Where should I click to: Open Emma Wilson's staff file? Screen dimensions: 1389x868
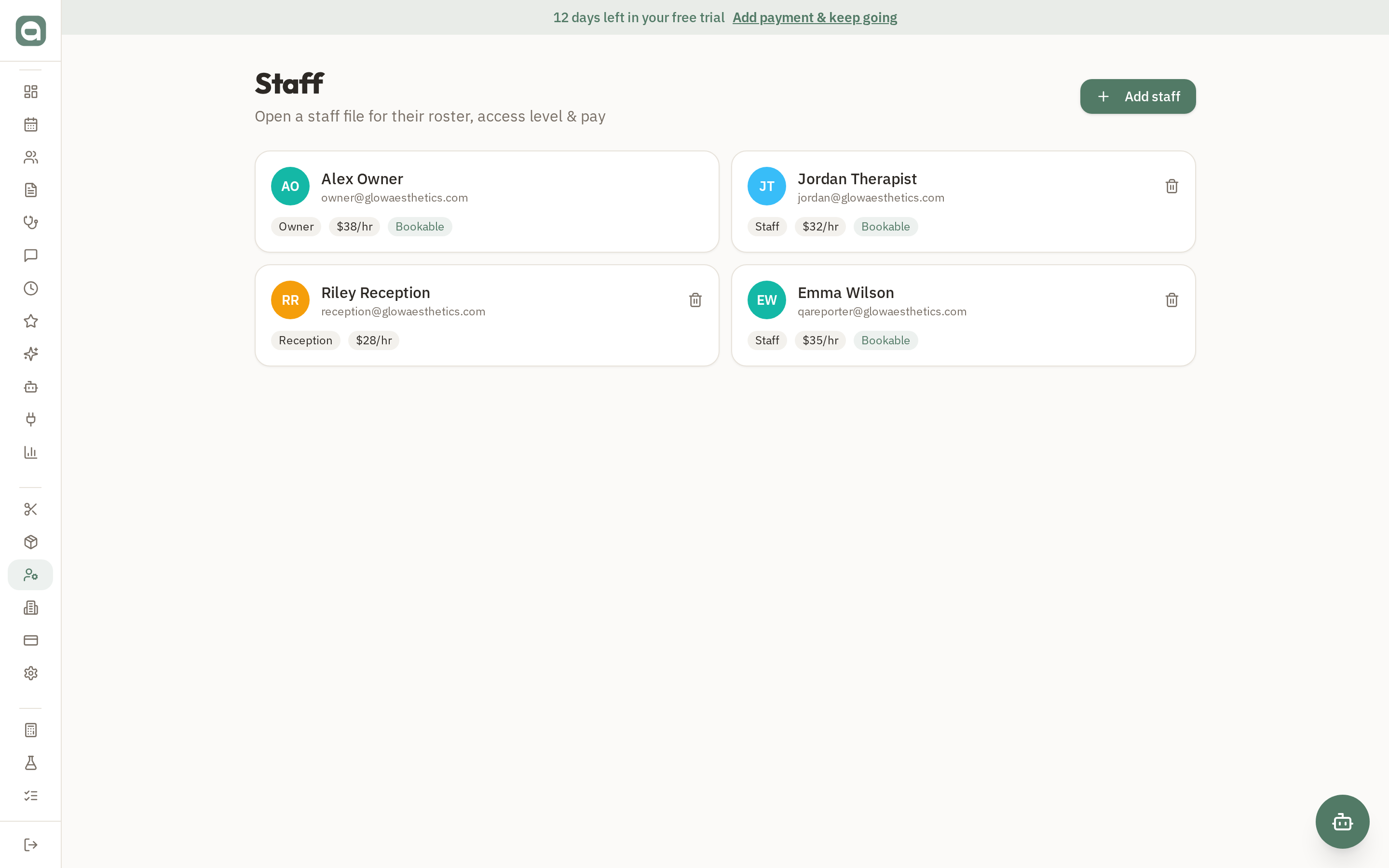tap(963, 315)
